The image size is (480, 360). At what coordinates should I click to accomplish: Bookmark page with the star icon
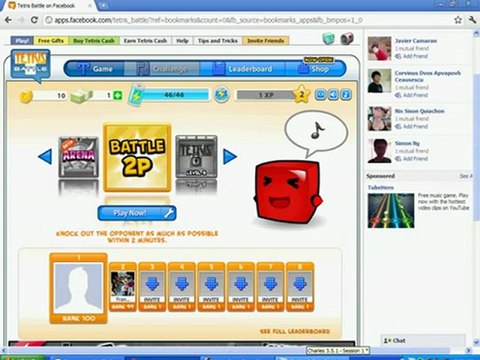pos(458,20)
